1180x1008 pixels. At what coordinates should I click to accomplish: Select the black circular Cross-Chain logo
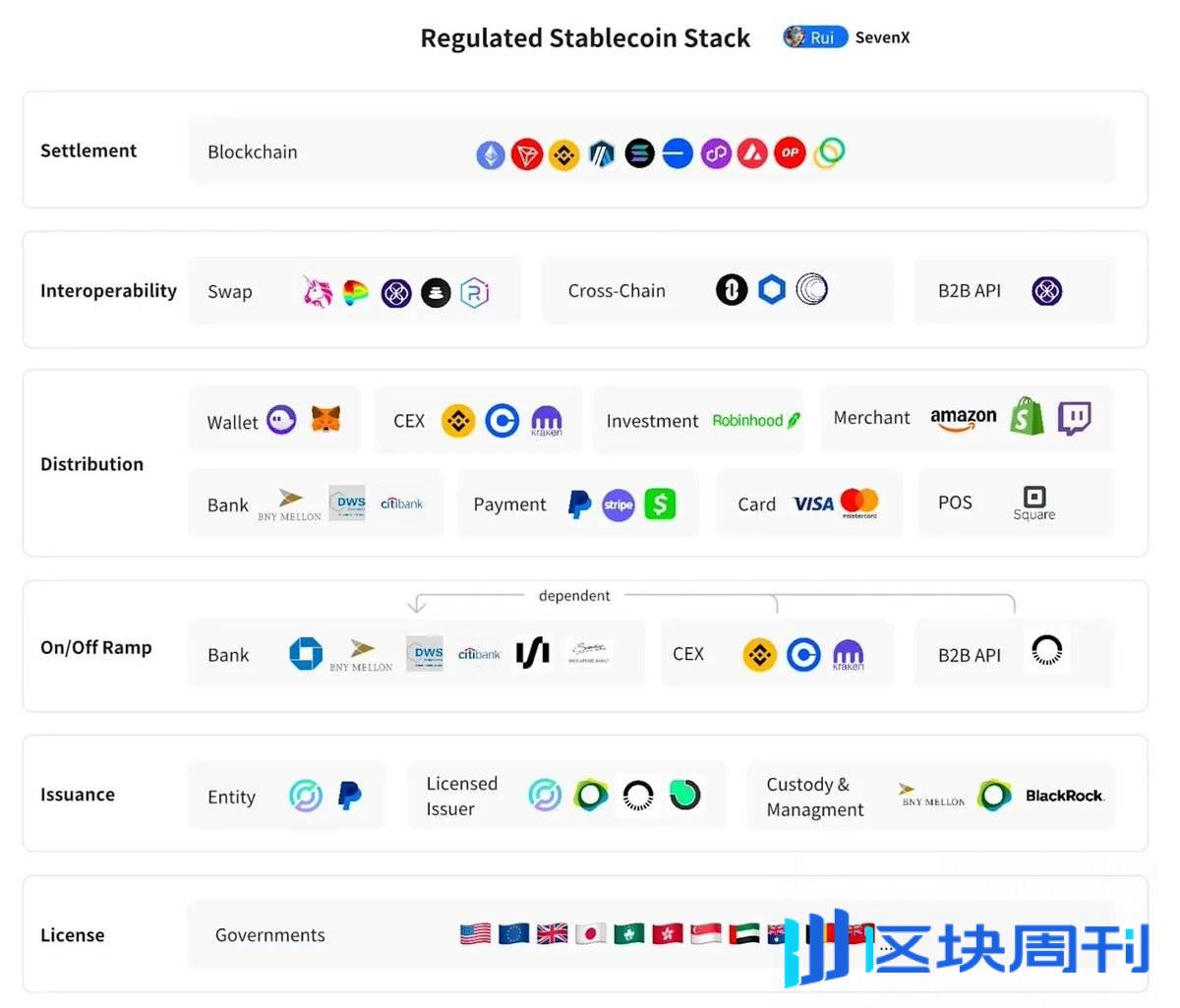point(732,290)
